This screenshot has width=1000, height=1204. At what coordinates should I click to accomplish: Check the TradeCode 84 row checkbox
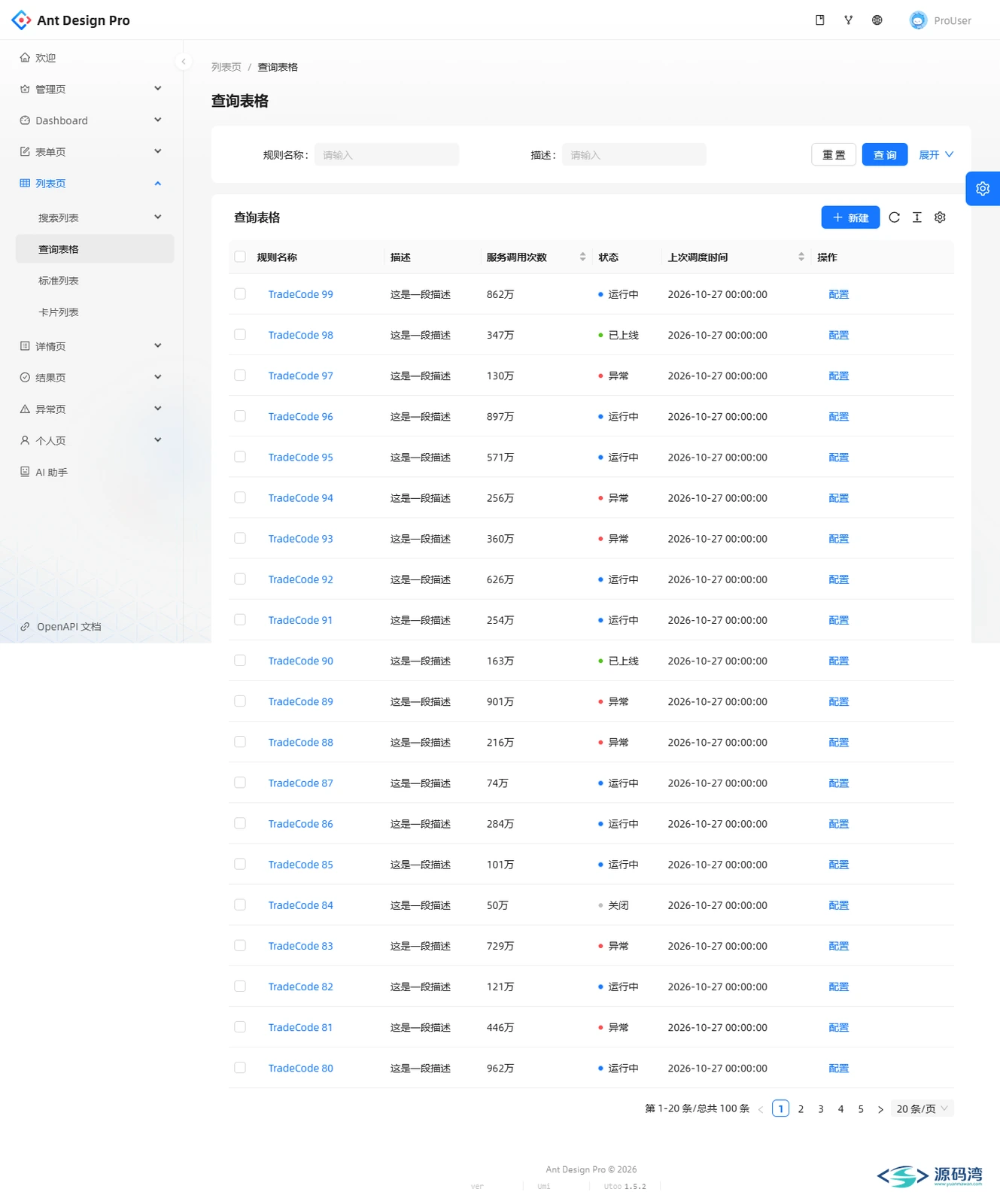240,905
